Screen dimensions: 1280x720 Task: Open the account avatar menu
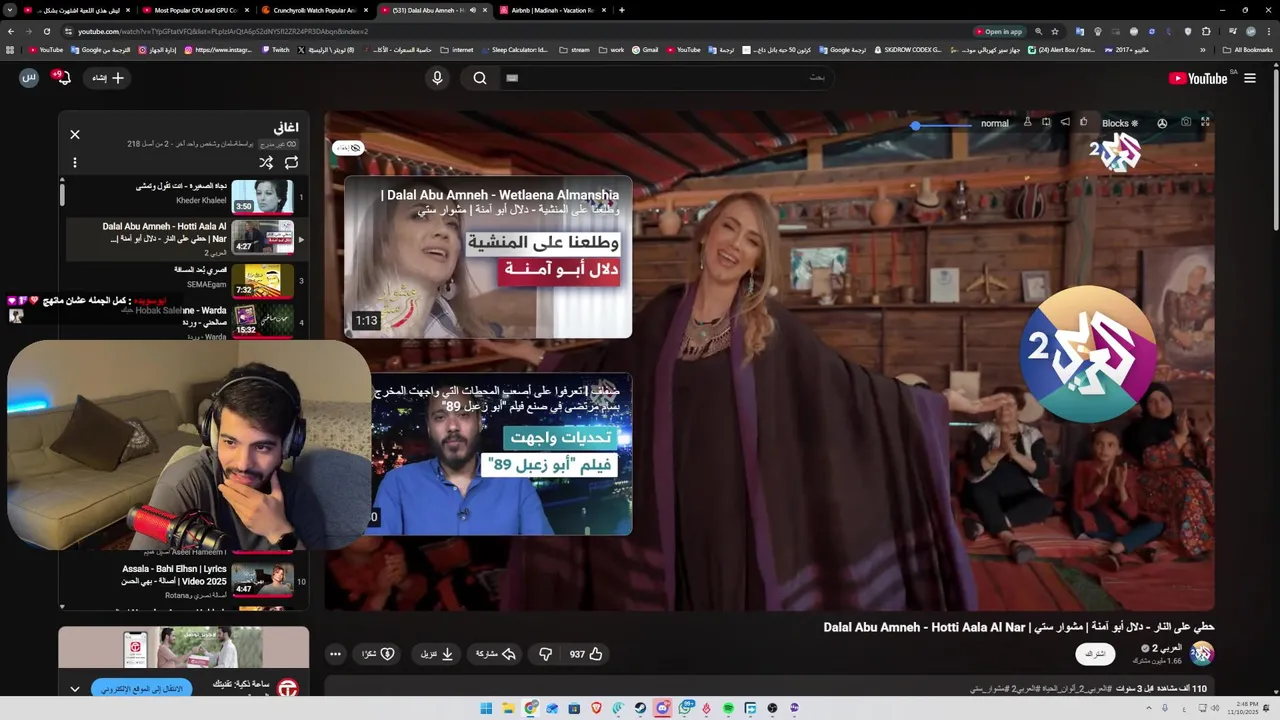point(29,78)
